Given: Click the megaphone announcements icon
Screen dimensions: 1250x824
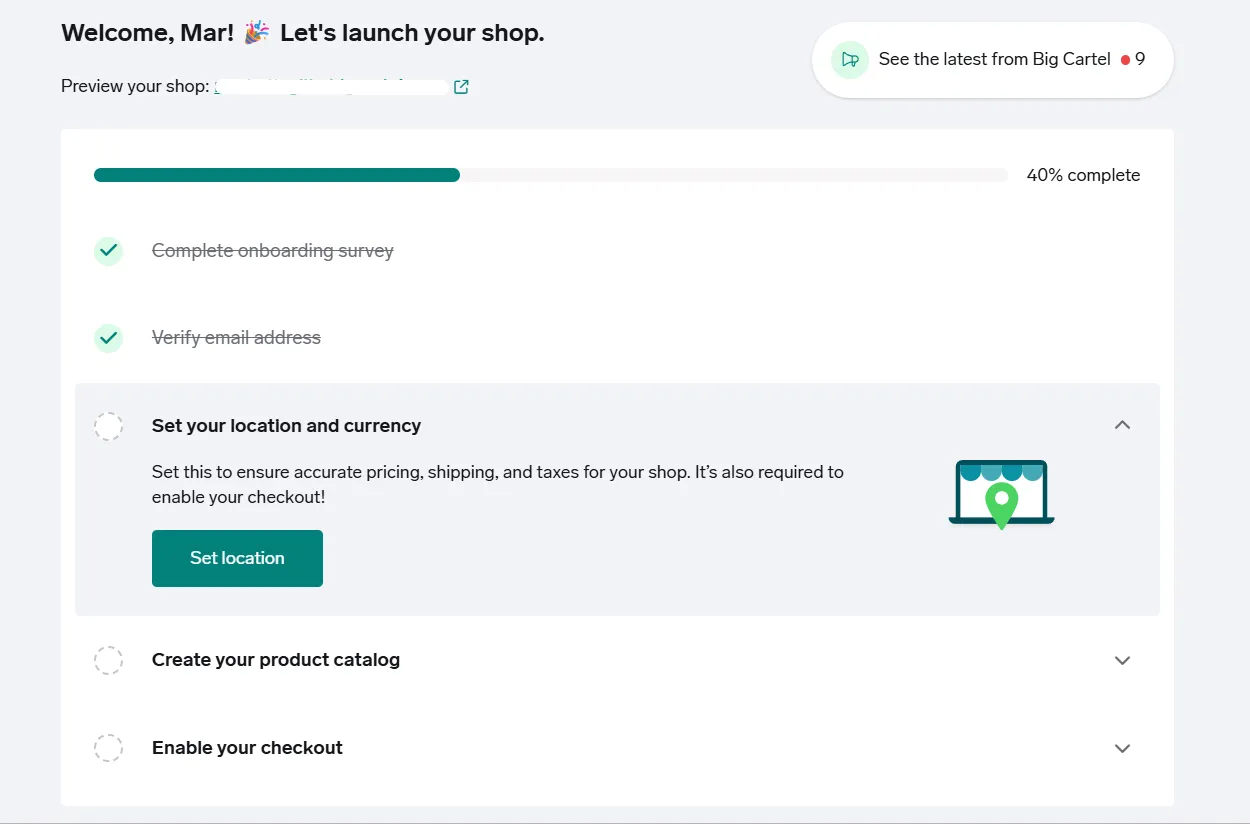Looking at the screenshot, I should [849, 60].
